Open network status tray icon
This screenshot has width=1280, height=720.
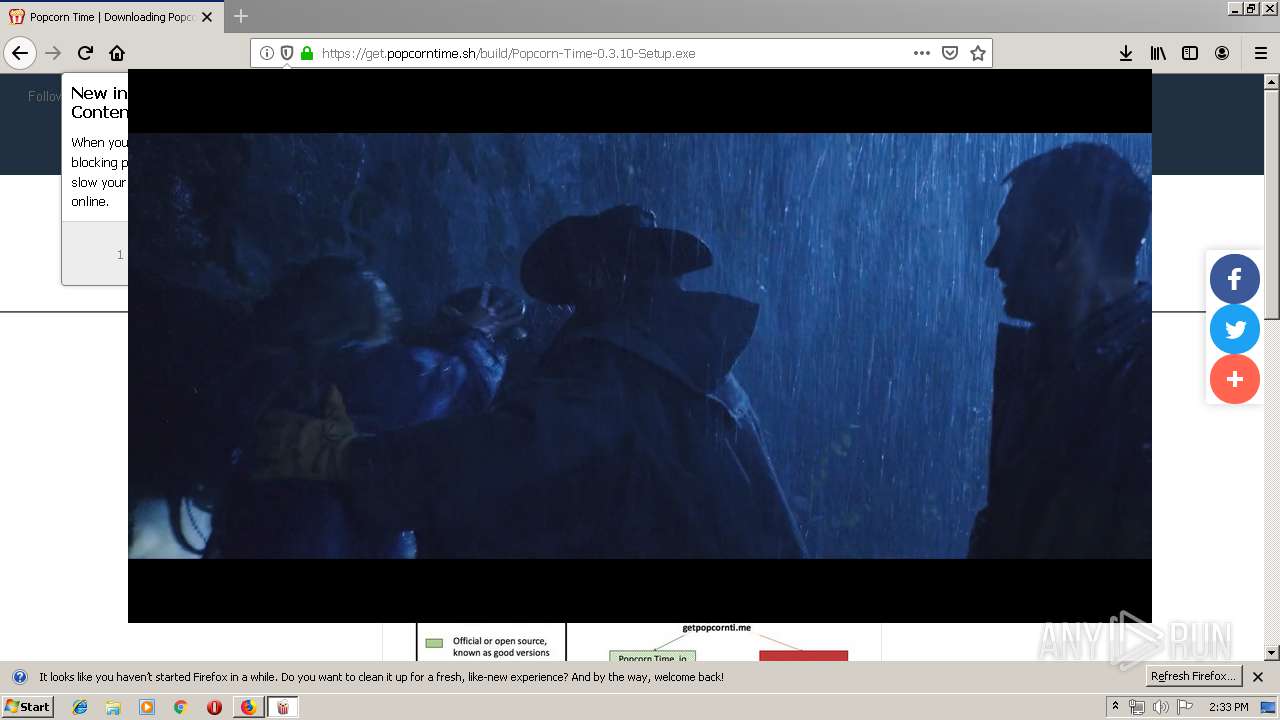click(x=1137, y=707)
